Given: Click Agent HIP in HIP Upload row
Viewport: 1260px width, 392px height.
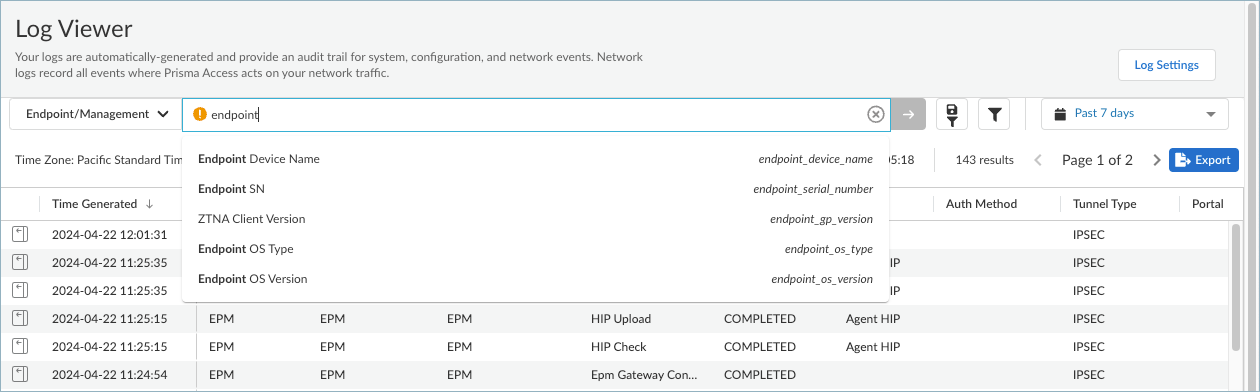Looking at the screenshot, I should pos(873,319).
